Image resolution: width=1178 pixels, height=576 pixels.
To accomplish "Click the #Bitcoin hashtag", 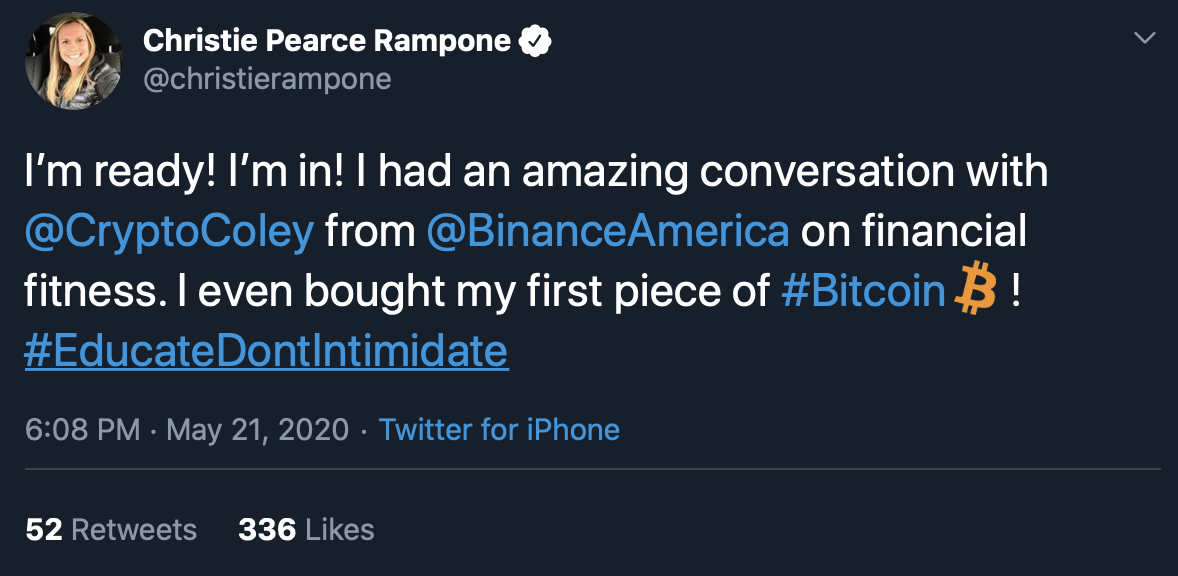I will [x=862, y=290].
